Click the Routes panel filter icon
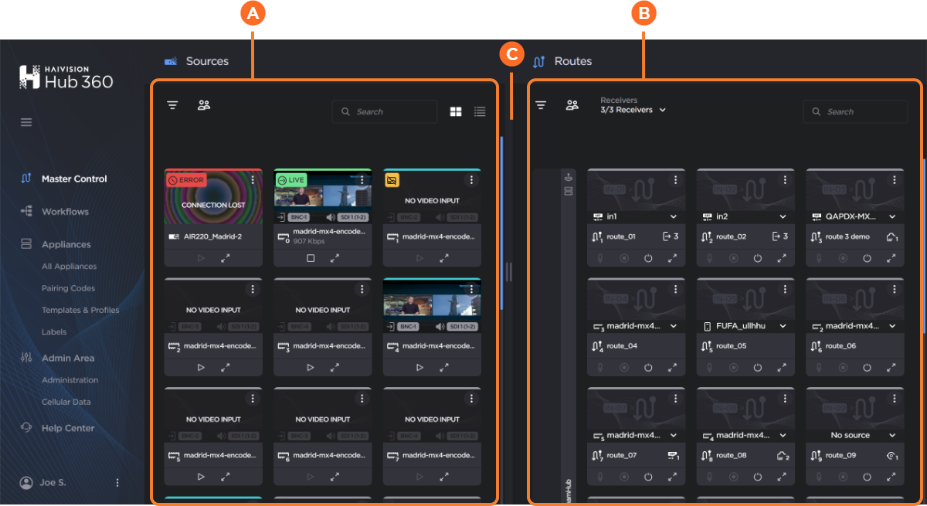Image resolution: width=927 pixels, height=506 pixels. [x=541, y=105]
